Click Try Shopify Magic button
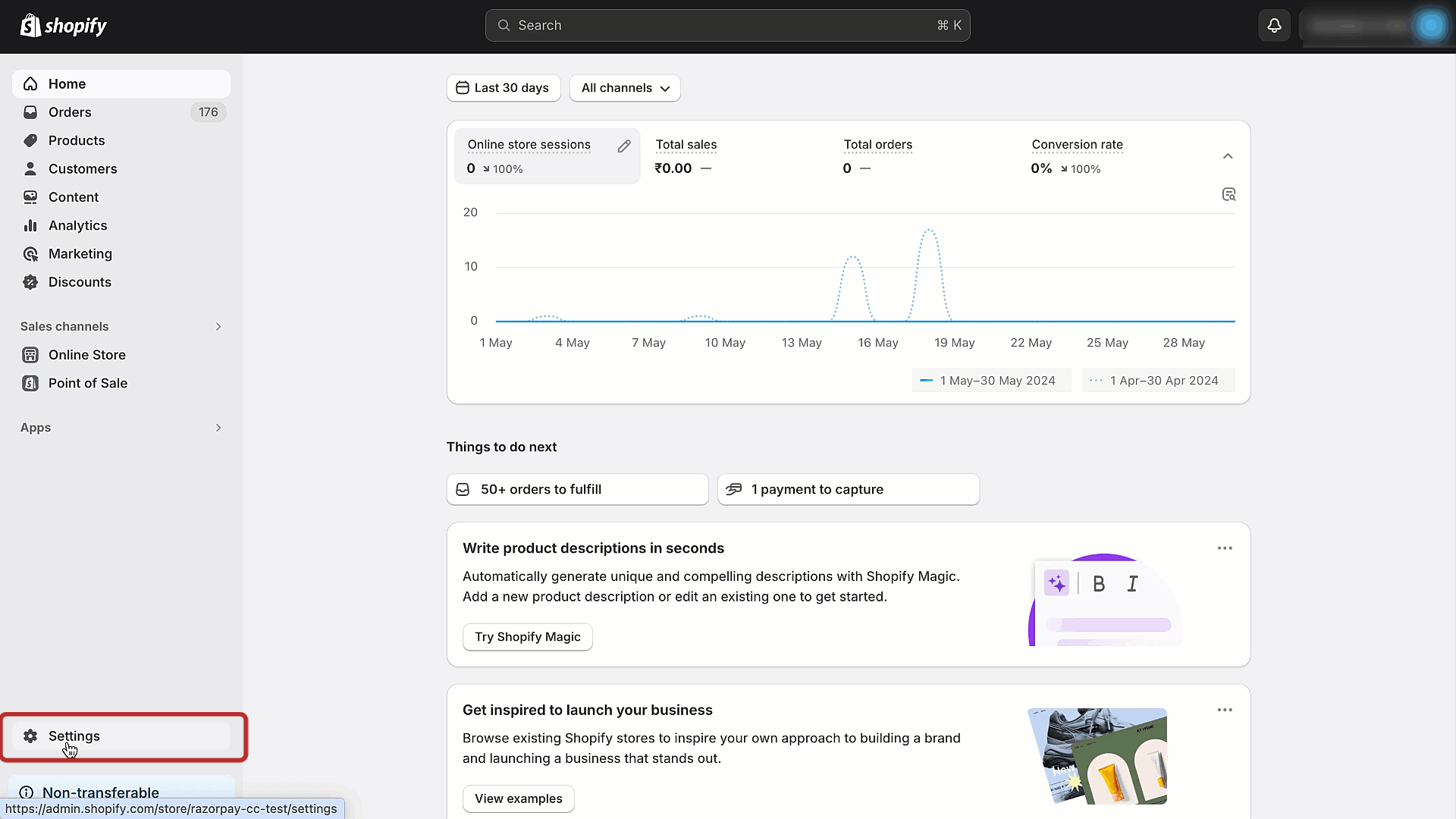 click(528, 637)
